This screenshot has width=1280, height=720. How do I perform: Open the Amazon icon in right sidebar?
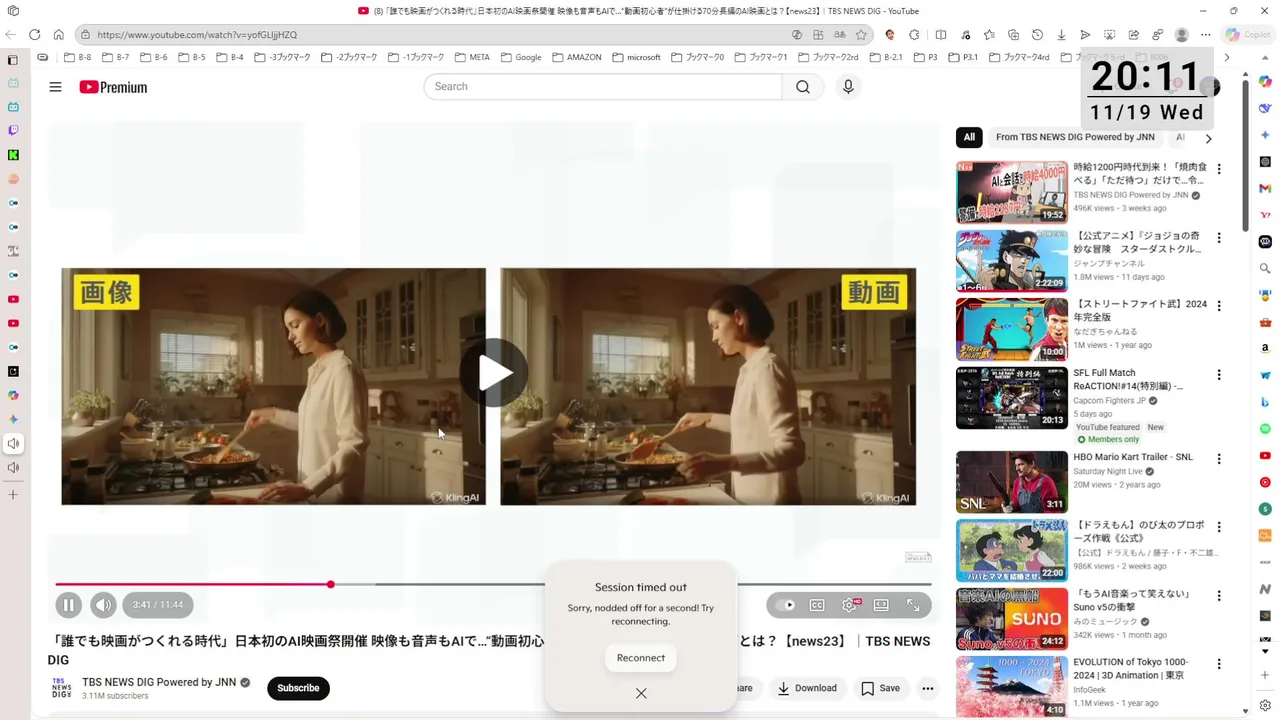1265,349
